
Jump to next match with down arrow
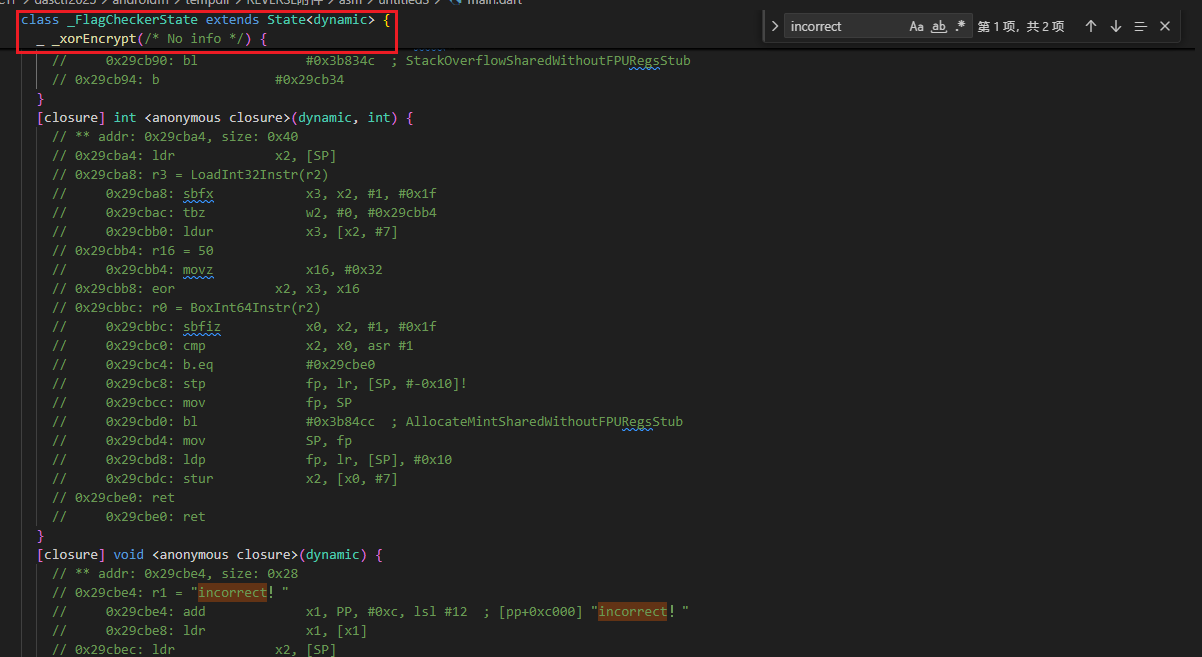coord(1116,27)
